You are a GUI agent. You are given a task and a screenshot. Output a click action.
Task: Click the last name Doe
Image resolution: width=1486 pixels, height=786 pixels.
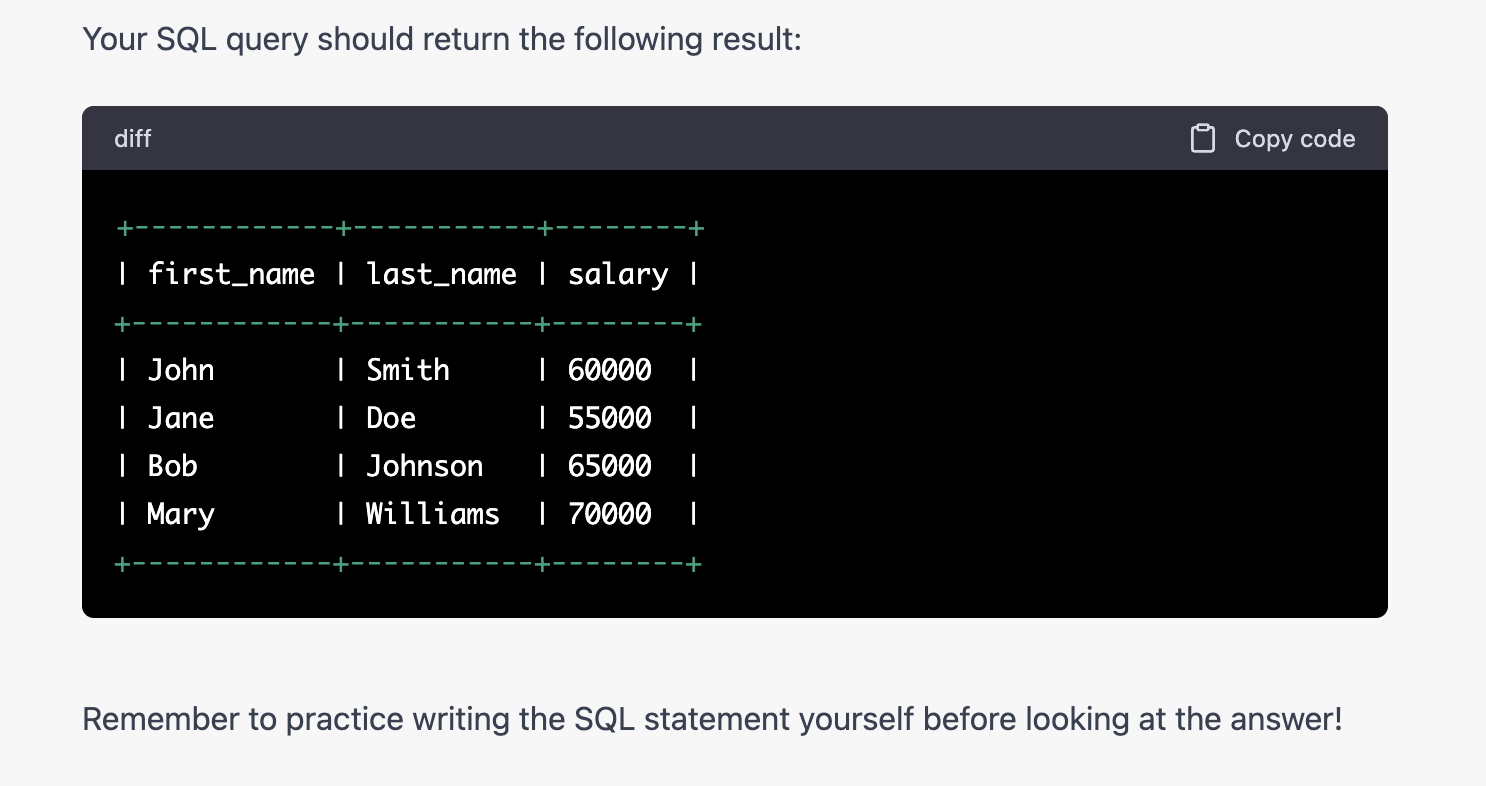point(391,418)
